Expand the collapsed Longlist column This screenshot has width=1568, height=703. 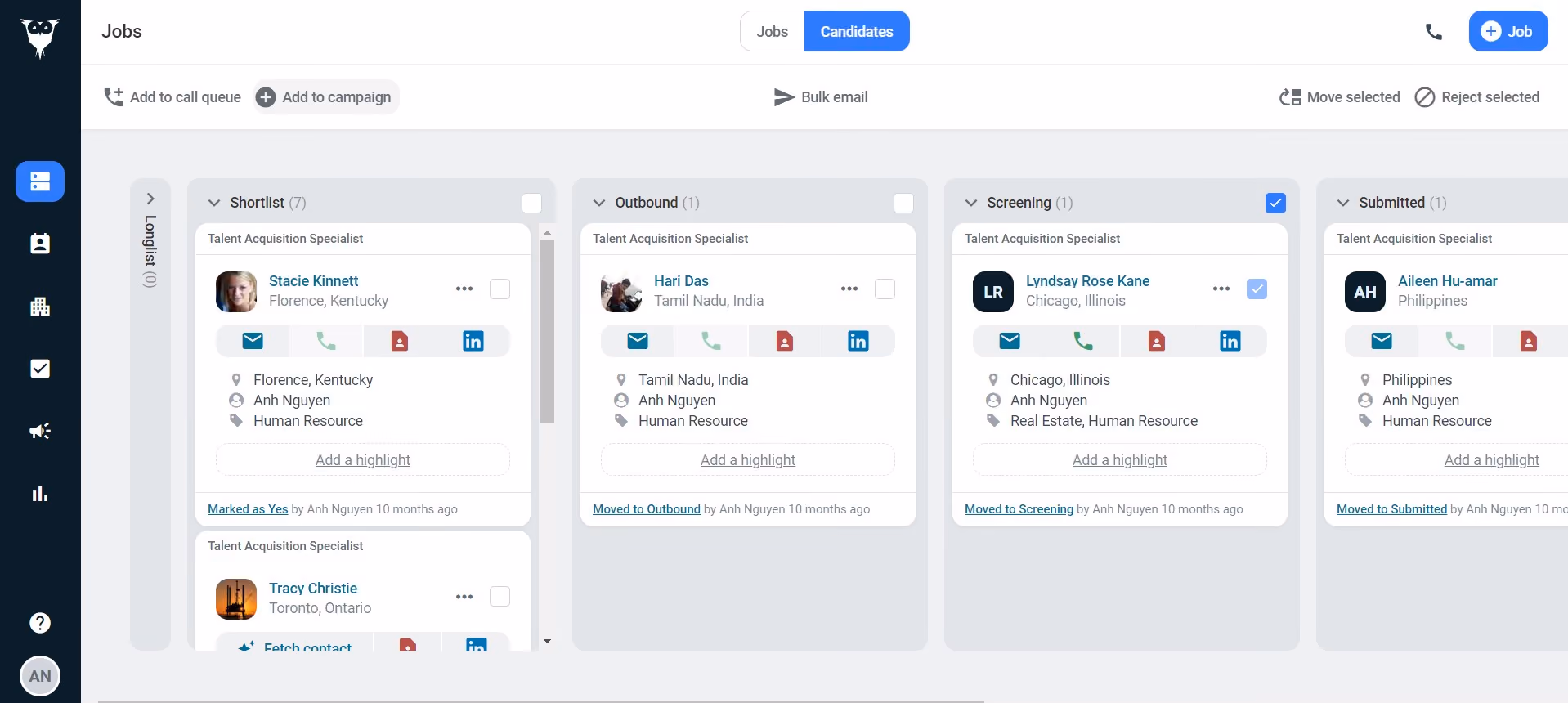click(150, 199)
